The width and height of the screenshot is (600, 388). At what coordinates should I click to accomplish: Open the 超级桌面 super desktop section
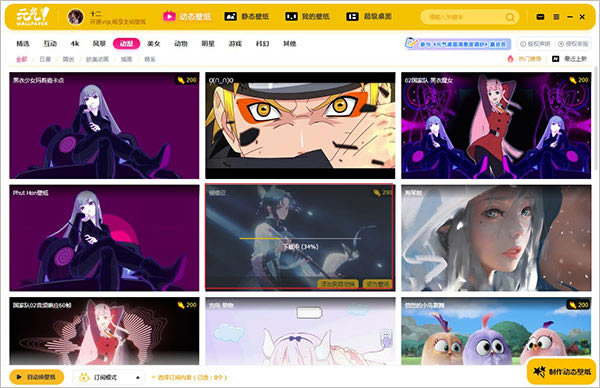tap(368, 16)
